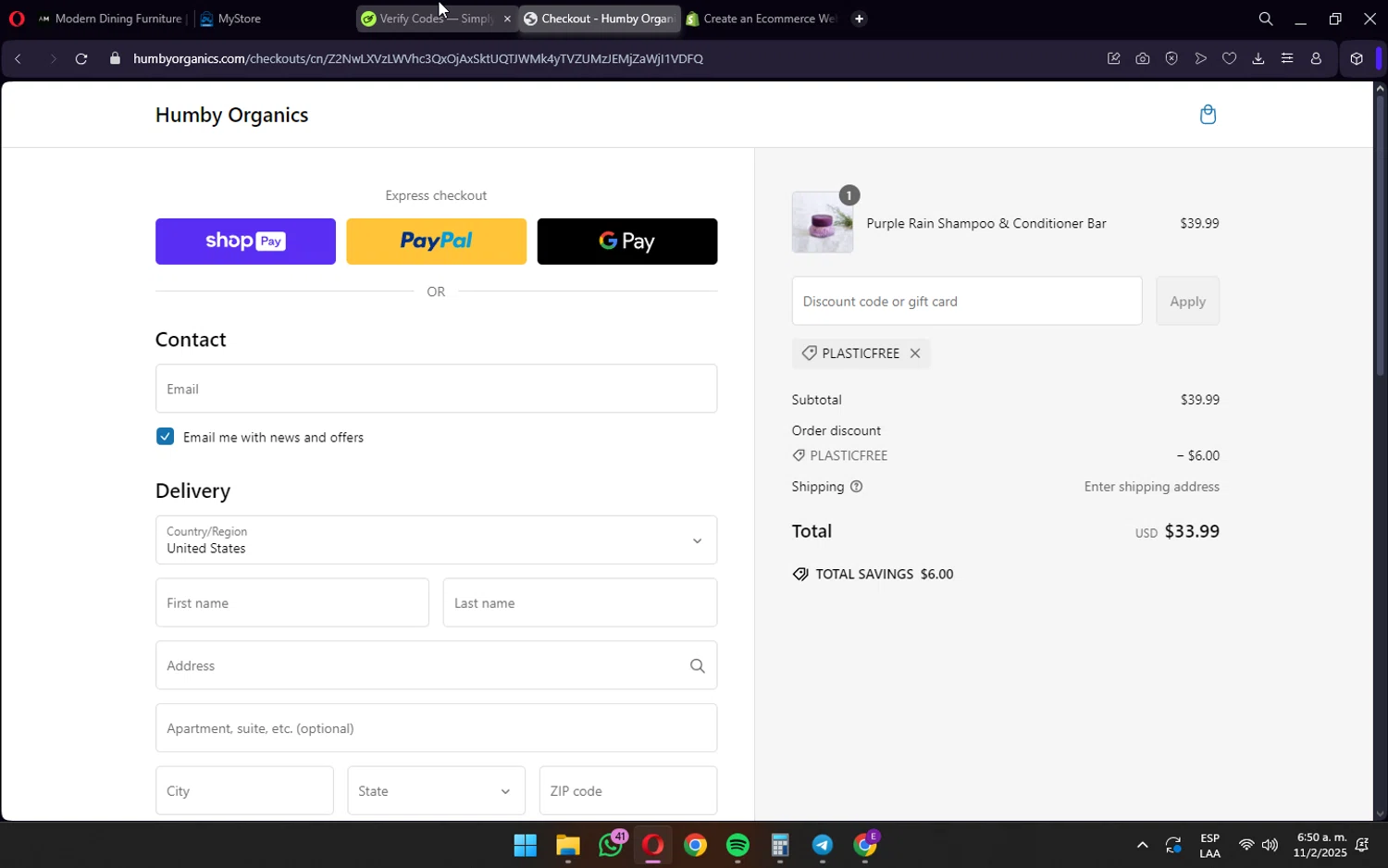Viewport: 1388px width, 868px height.
Task: Pay with PayPal express button
Action: tap(436, 242)
